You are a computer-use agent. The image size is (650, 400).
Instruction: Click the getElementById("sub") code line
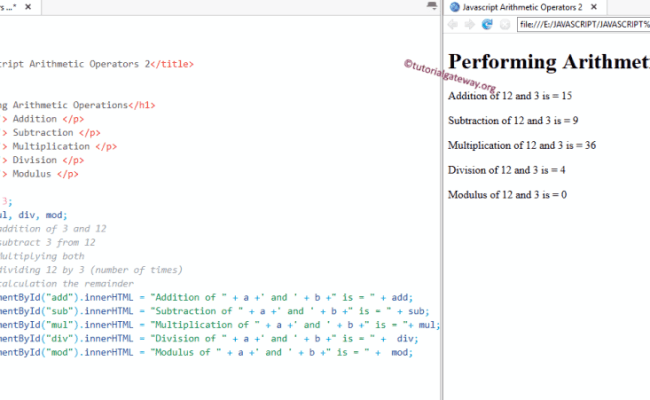pos(215,311)
